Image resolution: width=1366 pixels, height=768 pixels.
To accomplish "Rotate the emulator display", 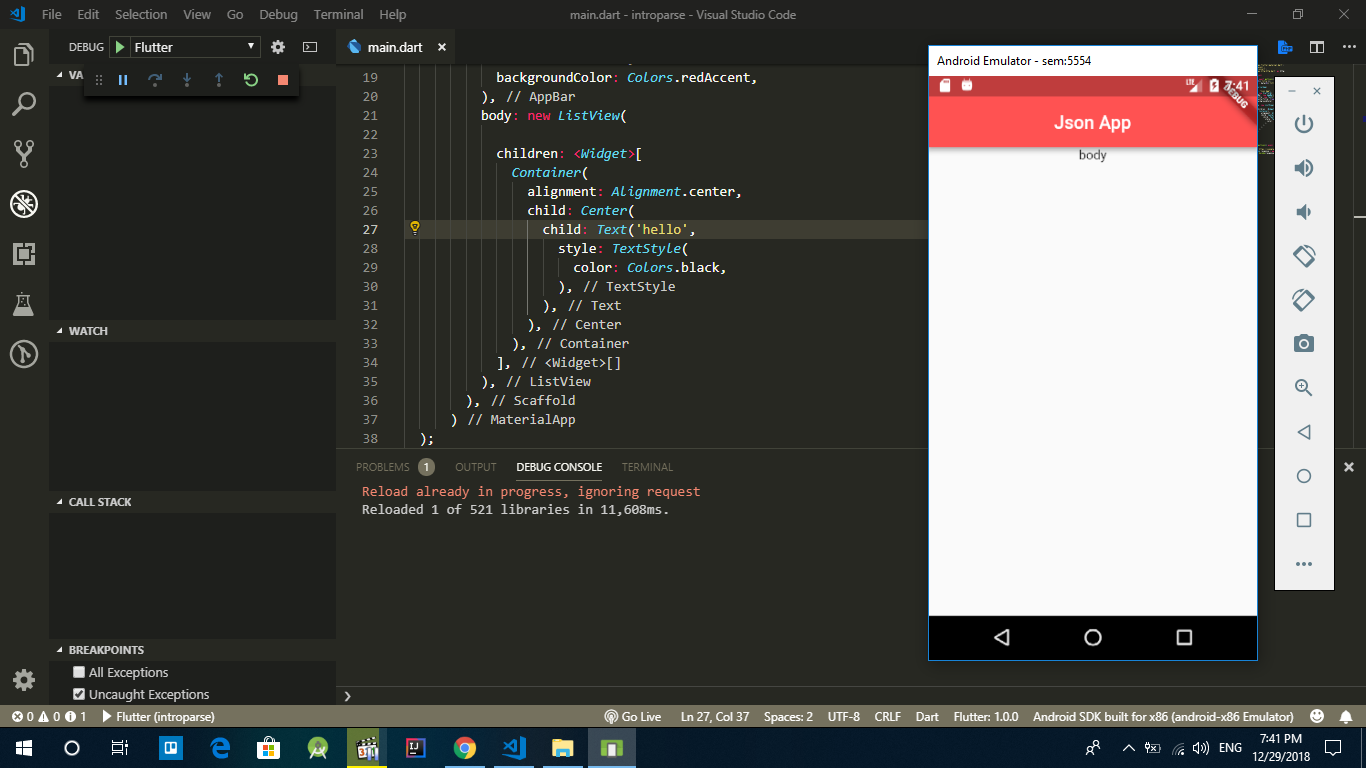I will 1303,255.
